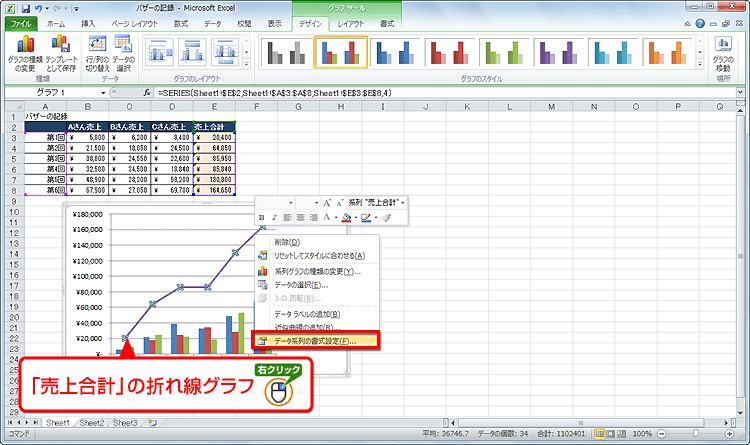Switch to the ページレイアウト tab
The image size is (750, 445).
pos(134,23)
